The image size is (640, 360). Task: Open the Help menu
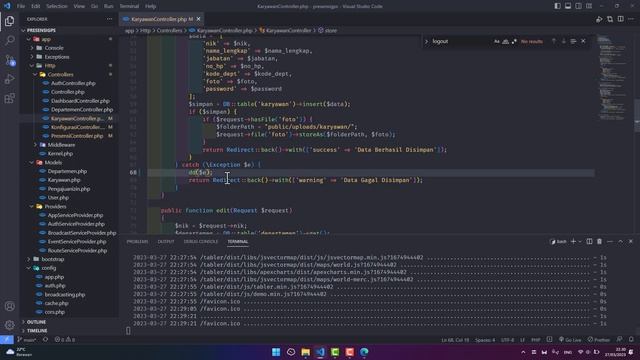click(150, 6)
